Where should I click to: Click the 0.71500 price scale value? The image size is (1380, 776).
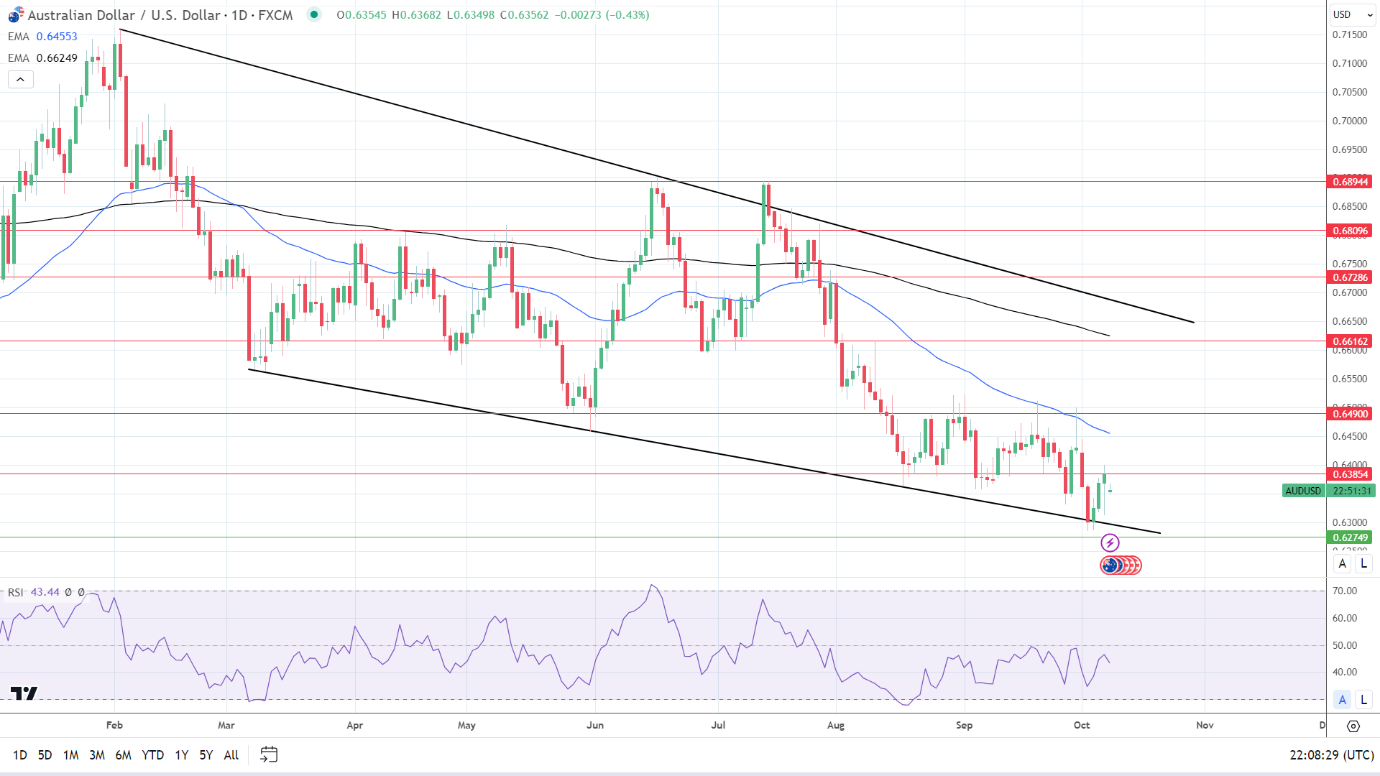pos(1350,35)
